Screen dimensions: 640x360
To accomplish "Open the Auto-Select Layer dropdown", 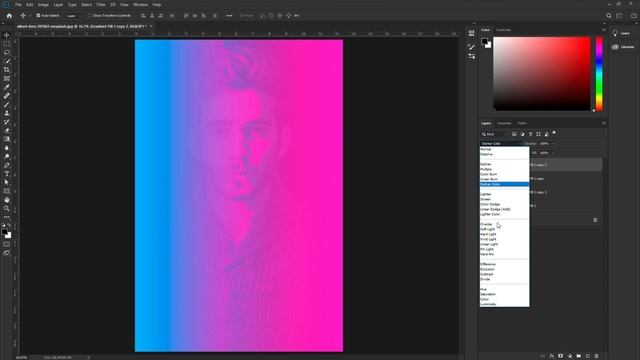I will (x=73, y=16).
